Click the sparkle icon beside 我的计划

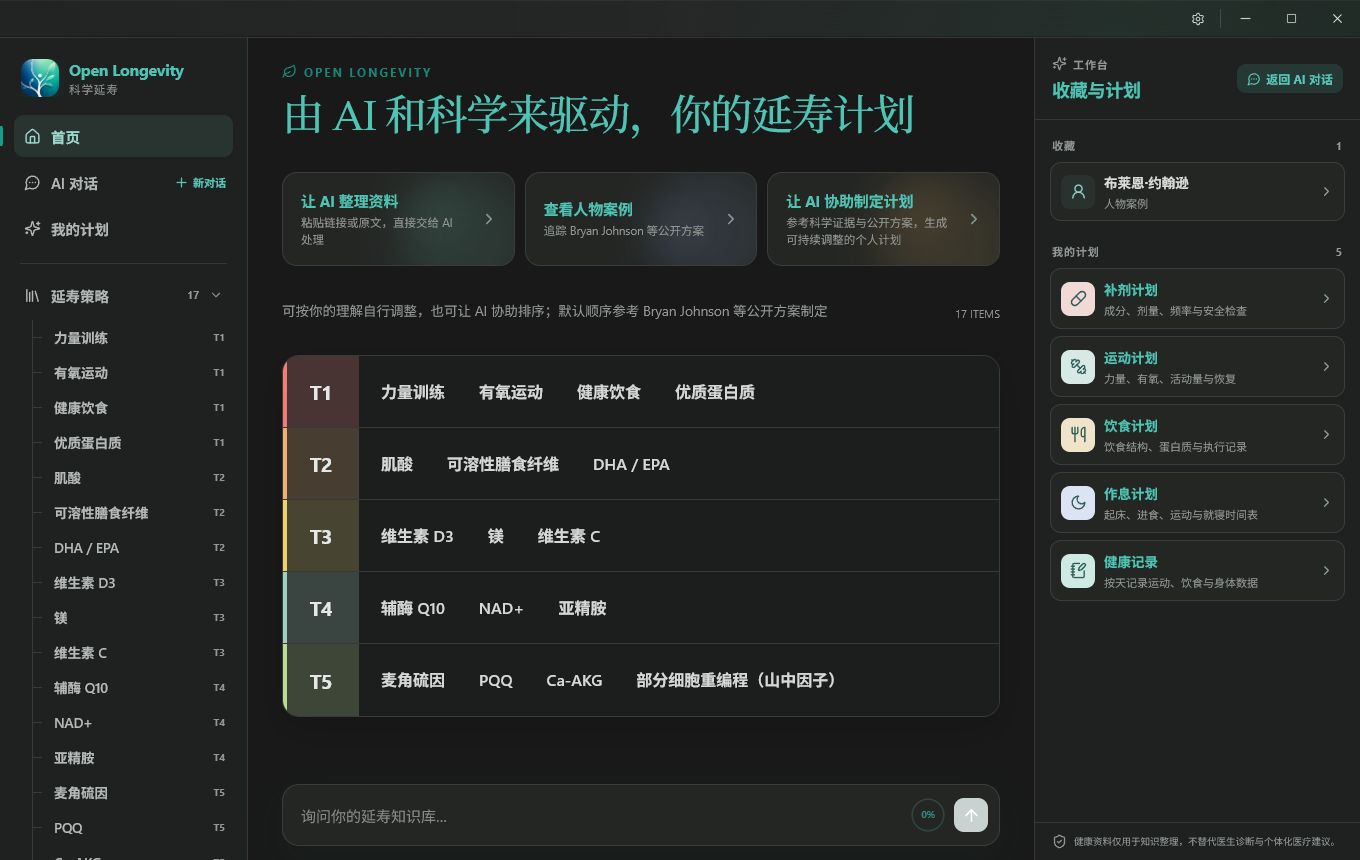33,229
